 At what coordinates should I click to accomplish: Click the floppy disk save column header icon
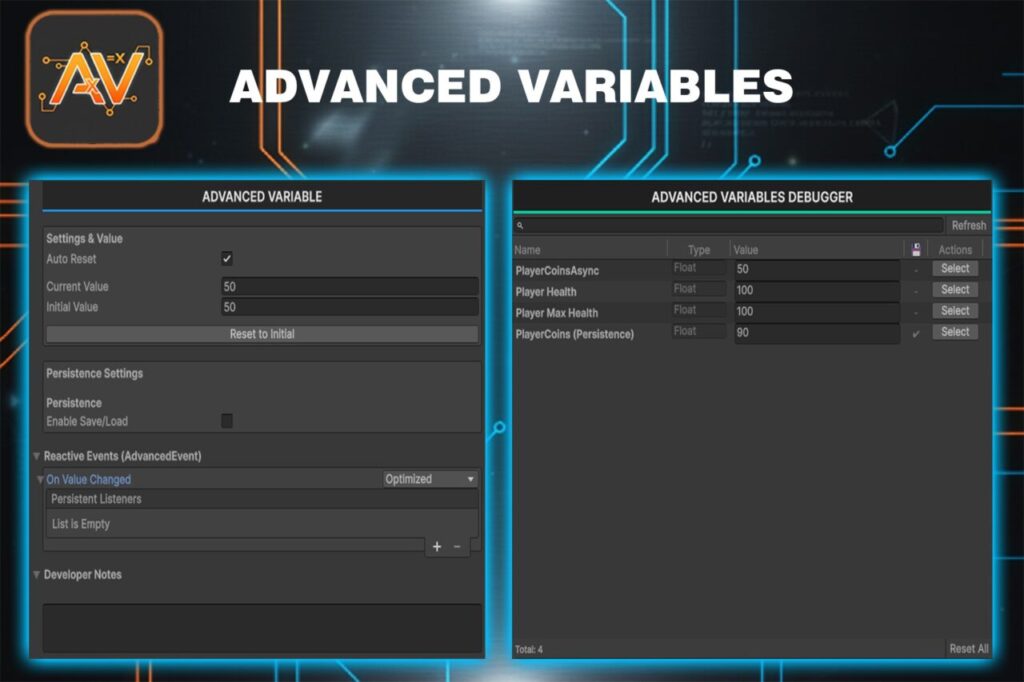click(x=918, y=249)
